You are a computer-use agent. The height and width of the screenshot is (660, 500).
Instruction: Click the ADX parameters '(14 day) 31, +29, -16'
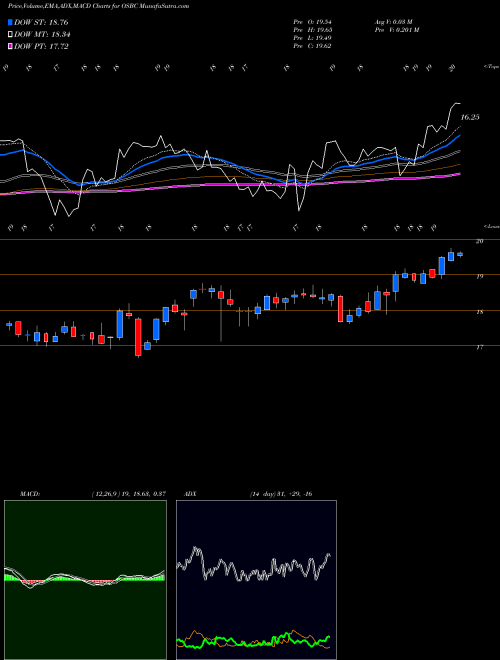(281, 494)
